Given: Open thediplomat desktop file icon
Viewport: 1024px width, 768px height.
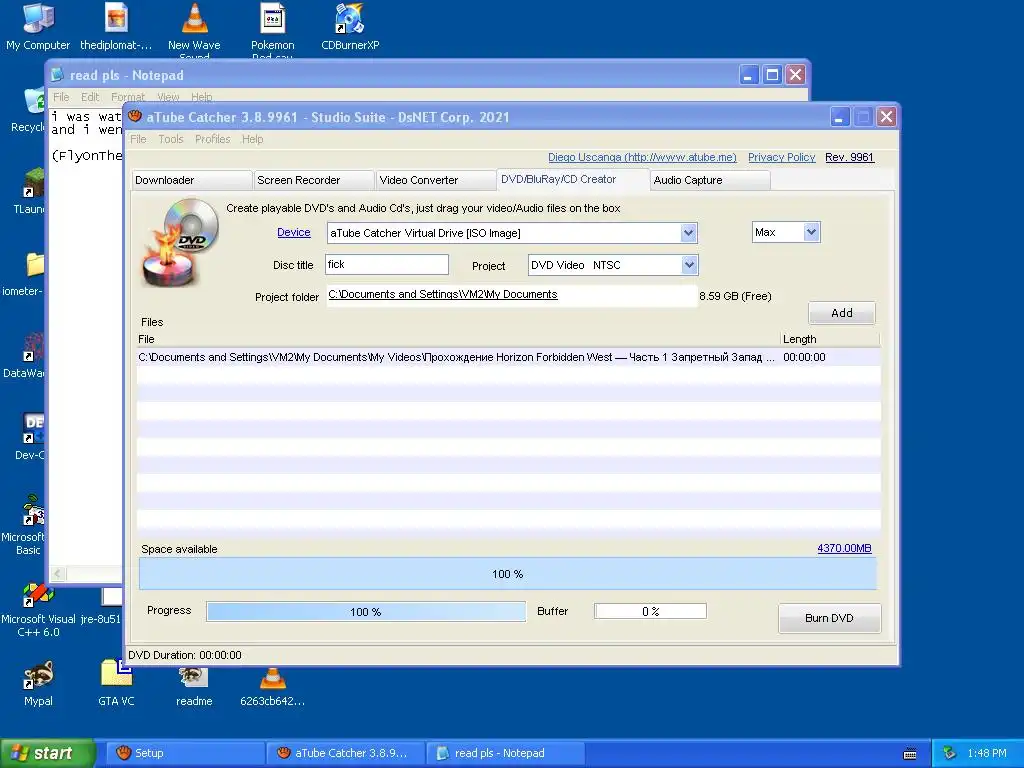Looking at the screenshot, I should click(116, 26).
